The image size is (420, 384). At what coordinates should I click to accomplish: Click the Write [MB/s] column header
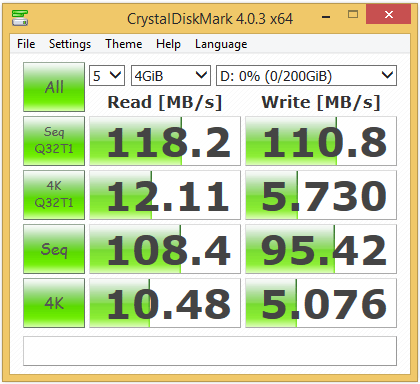[x=321, y=102]
